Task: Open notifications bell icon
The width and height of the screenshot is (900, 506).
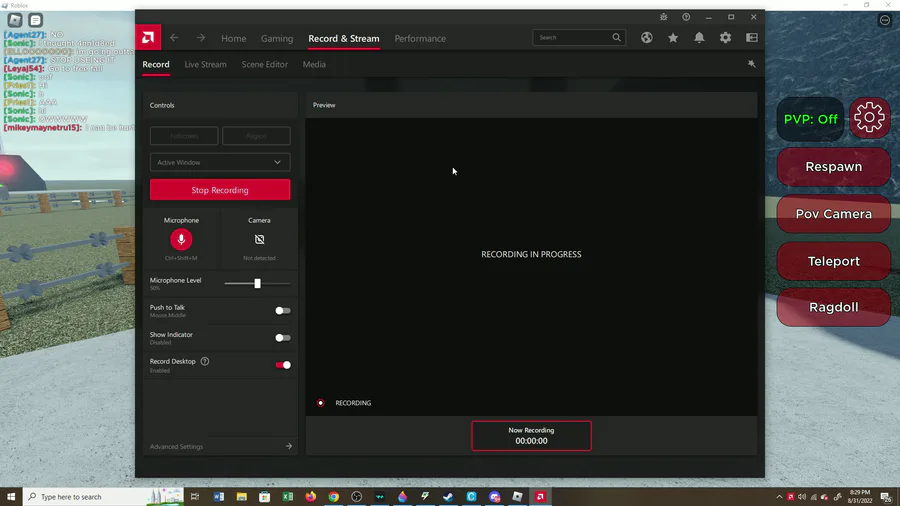Action: [699, 38]
